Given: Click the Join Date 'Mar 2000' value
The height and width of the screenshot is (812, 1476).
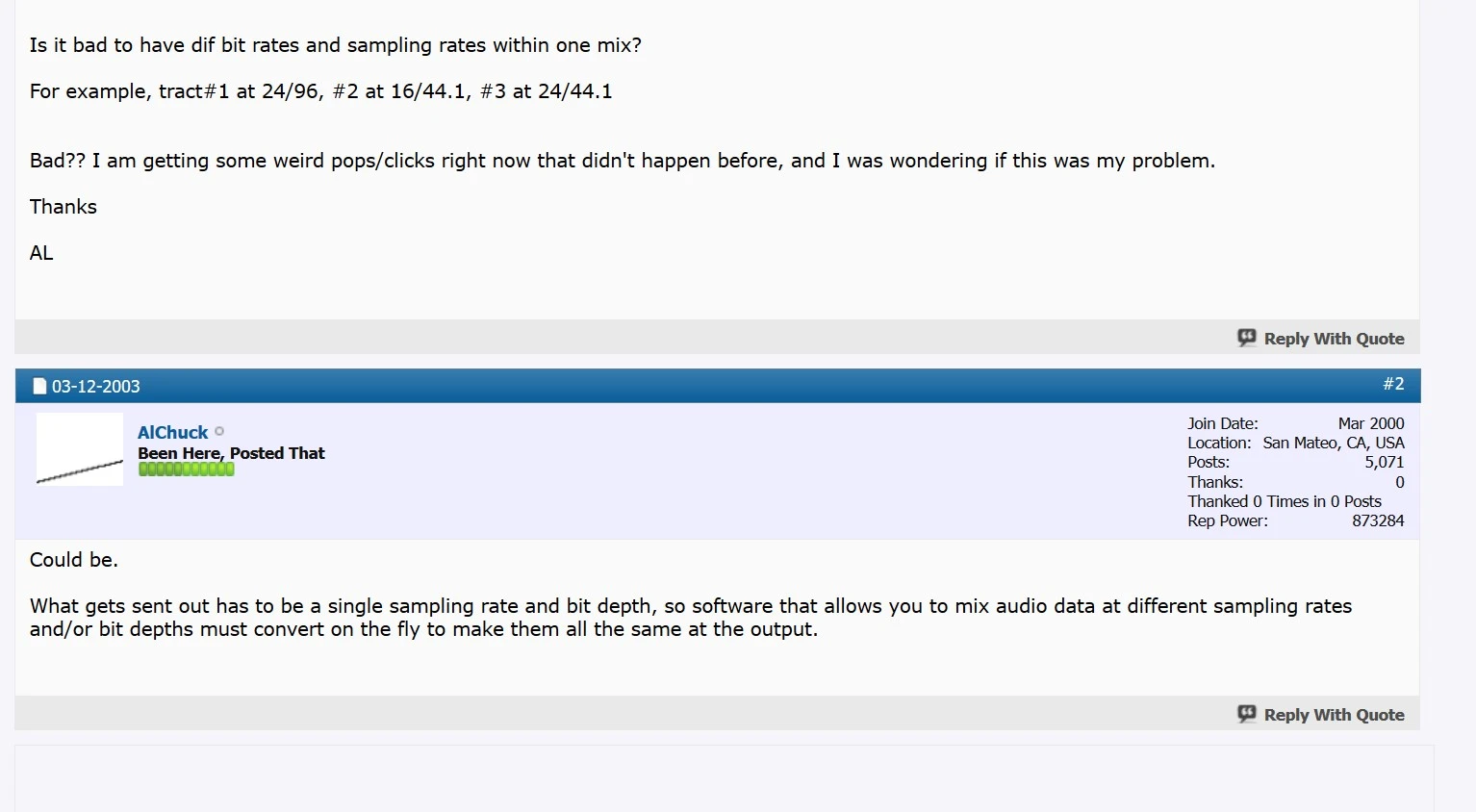Looking at the screenshot, I should point(1370,424).
